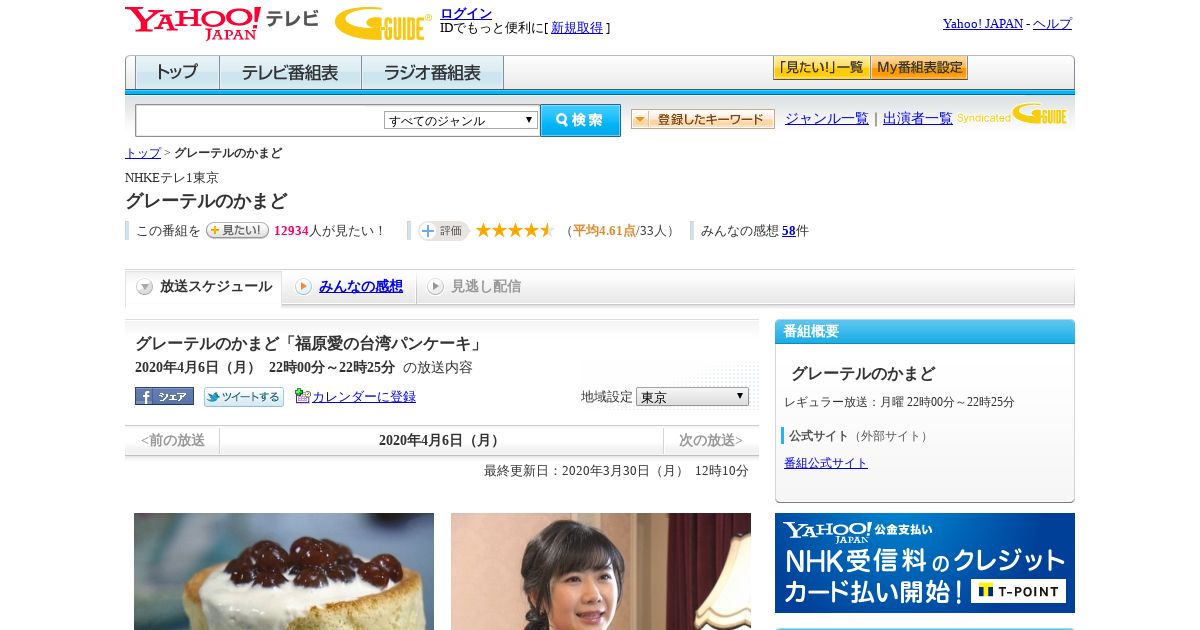The image size is (1200, 630).
Task: Click the 見たい! plus button
Action: pos(237,230)
